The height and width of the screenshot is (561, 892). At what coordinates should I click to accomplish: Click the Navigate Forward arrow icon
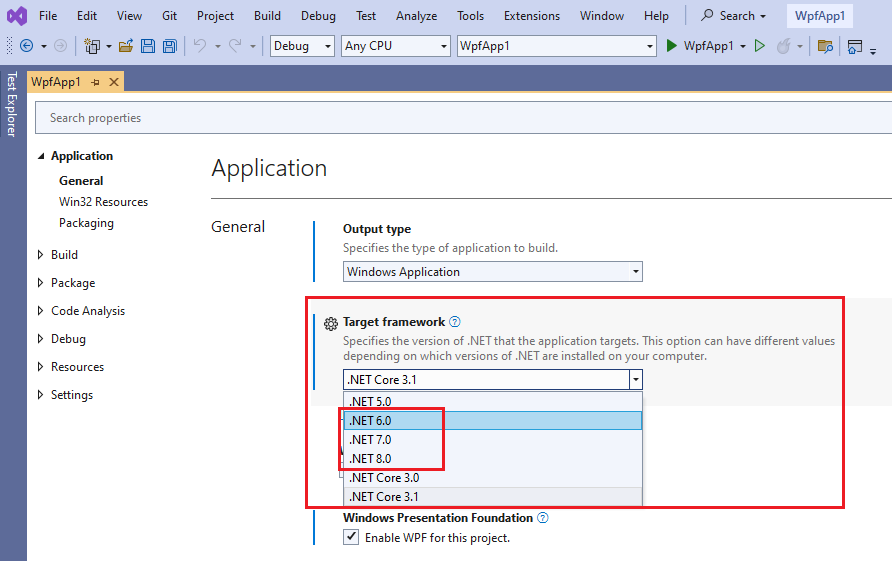click(x=60, y=46)
